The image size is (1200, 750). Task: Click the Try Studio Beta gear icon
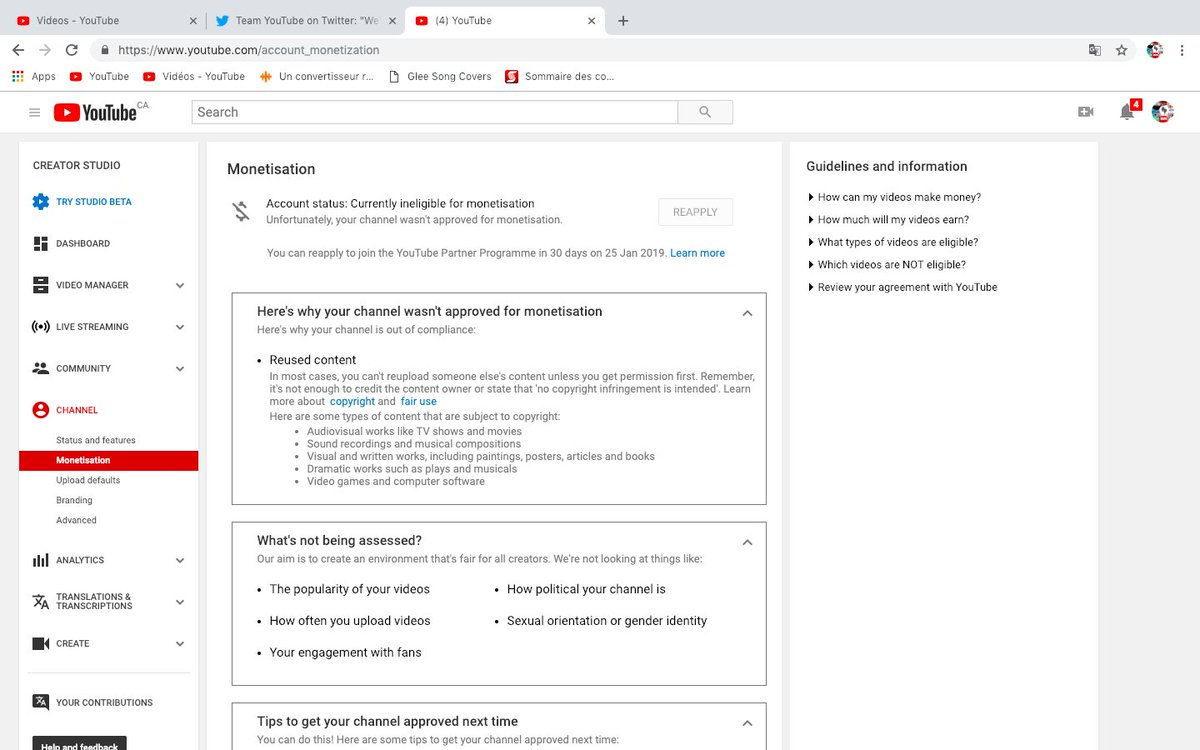click(x=41, y=202)
